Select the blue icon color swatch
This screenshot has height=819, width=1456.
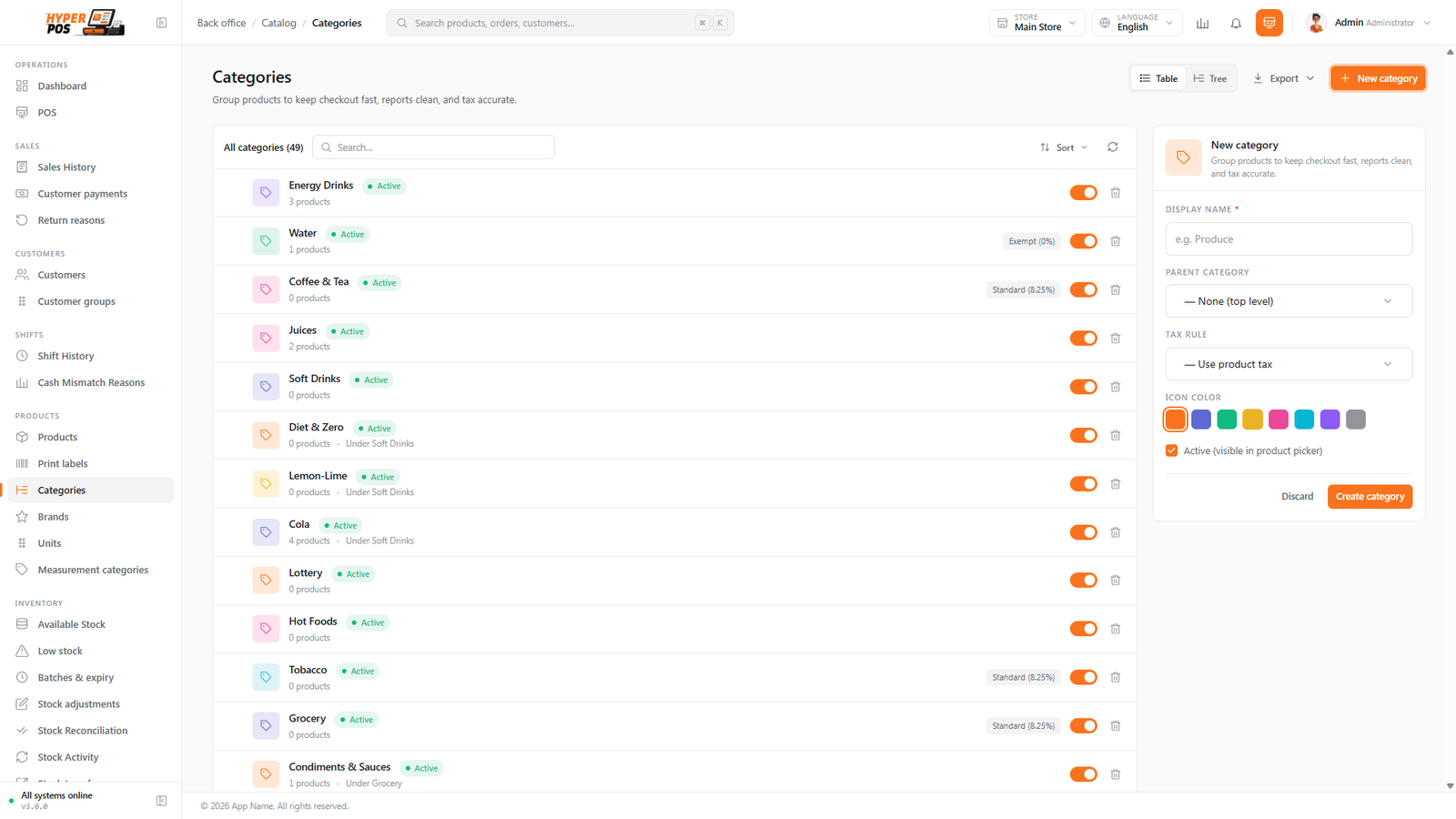[x=1201, y=420]
